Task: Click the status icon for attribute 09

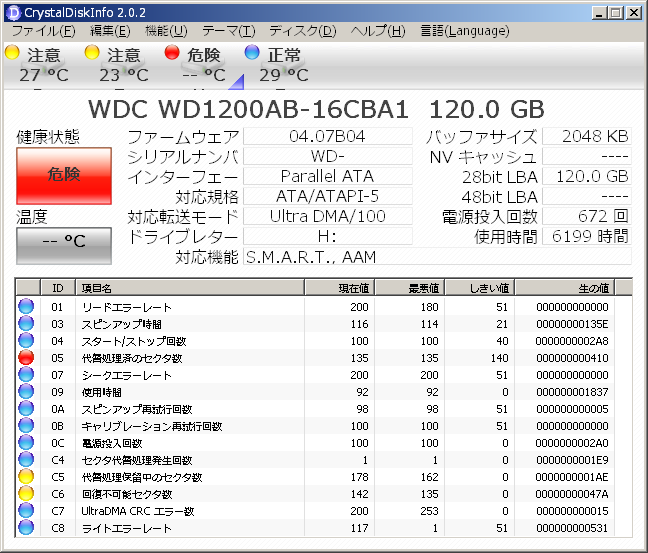Action: 26,391
